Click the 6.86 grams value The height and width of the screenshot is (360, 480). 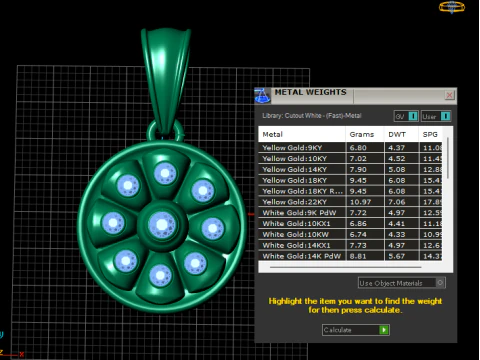[358, 223]
